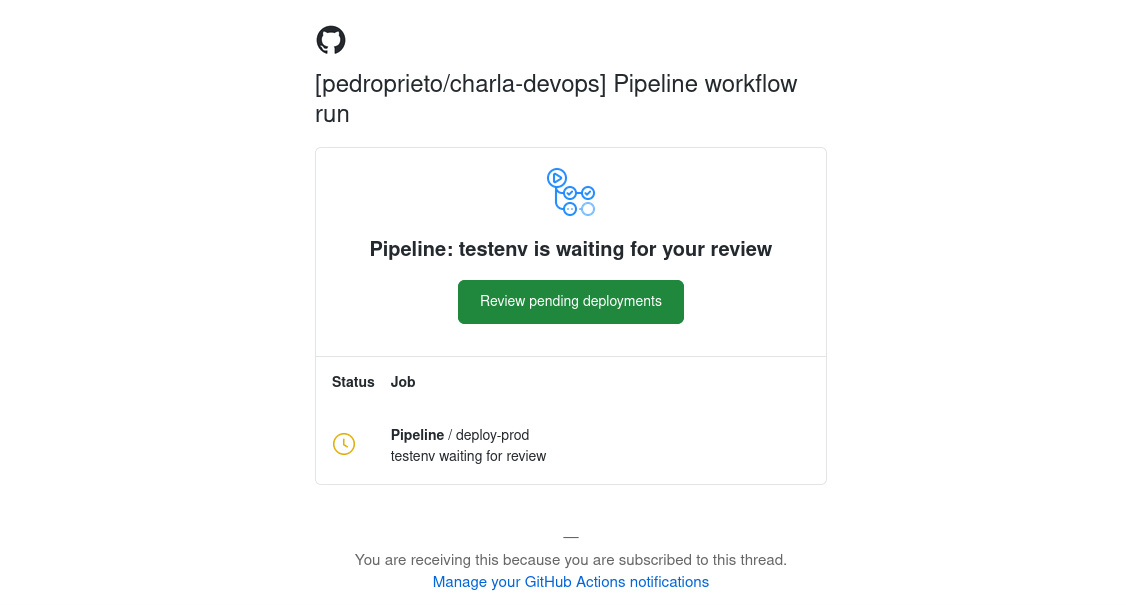The width and height of the screenshot is (1126, 605).
Task: Click the play circle in workflow graphic
Action: point(557,178)
